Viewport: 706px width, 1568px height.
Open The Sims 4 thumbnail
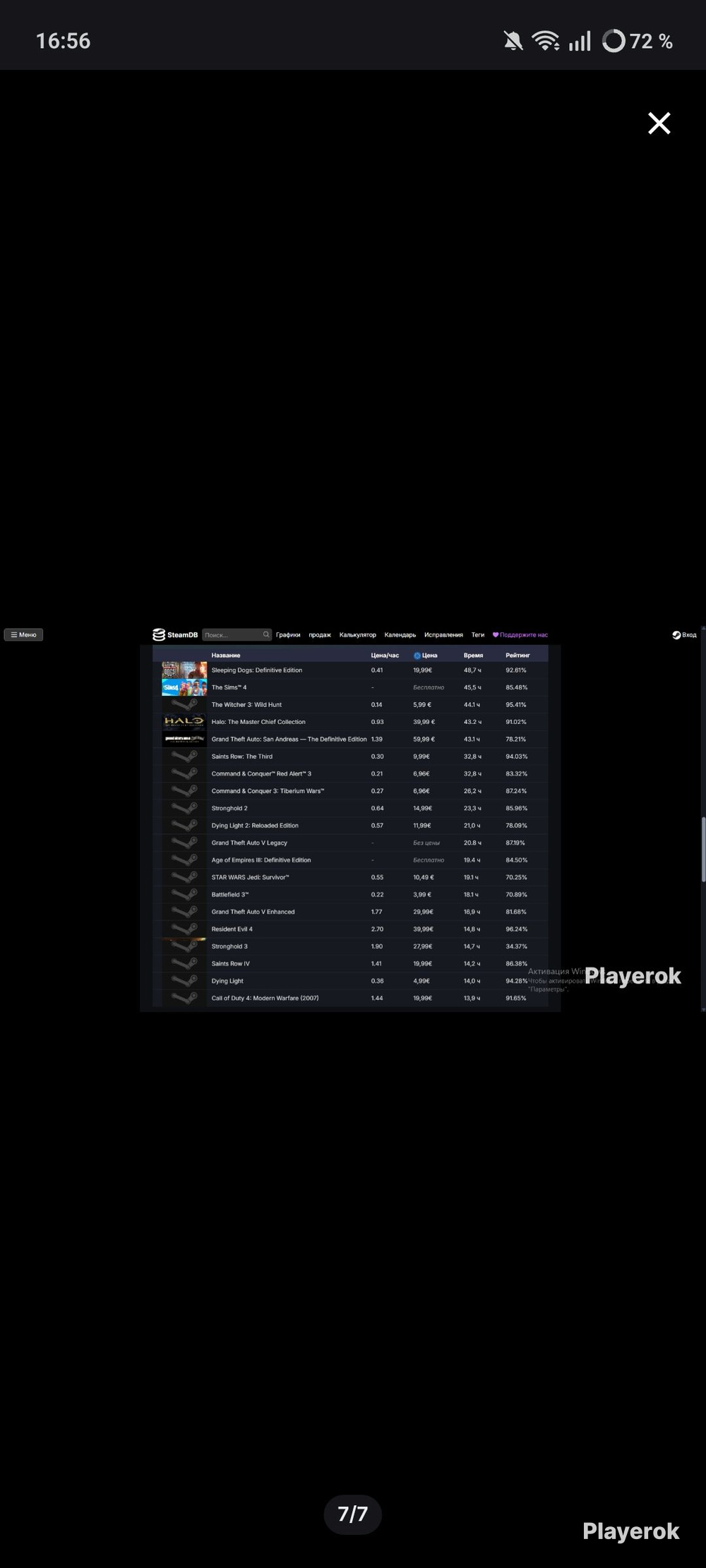pos(184,687)
